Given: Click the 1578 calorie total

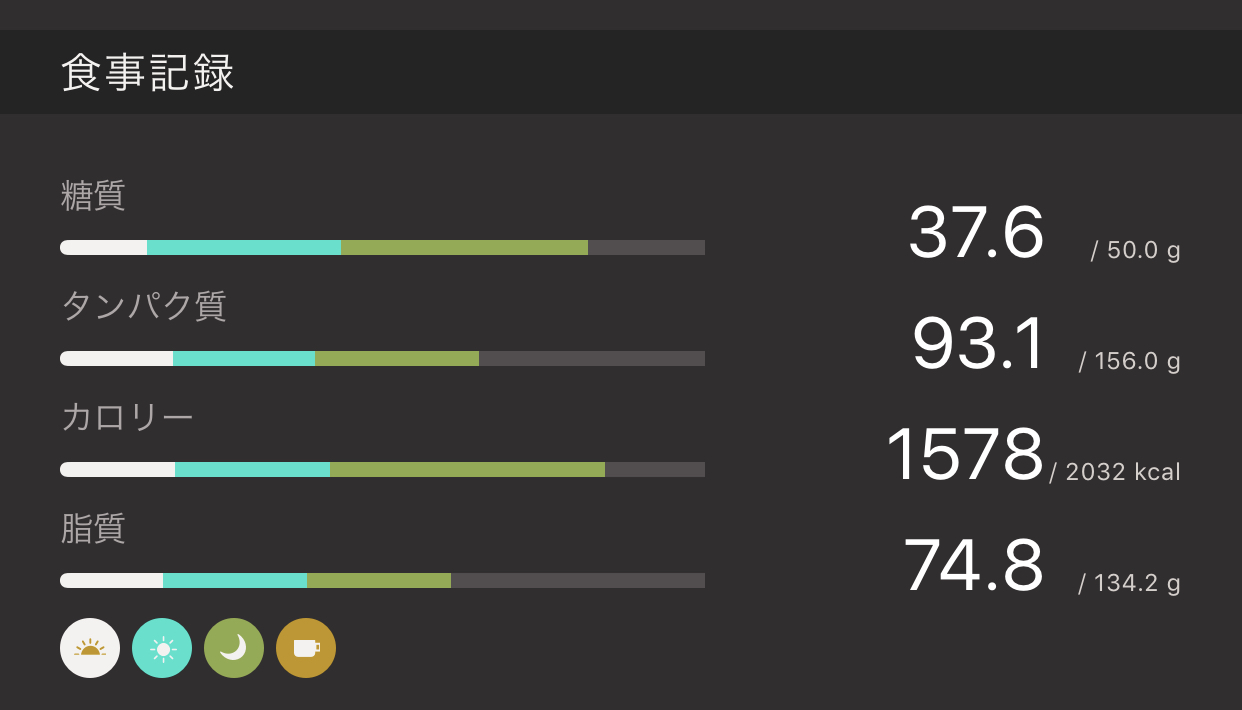Looking at the screenshot, I should (964, 455).
